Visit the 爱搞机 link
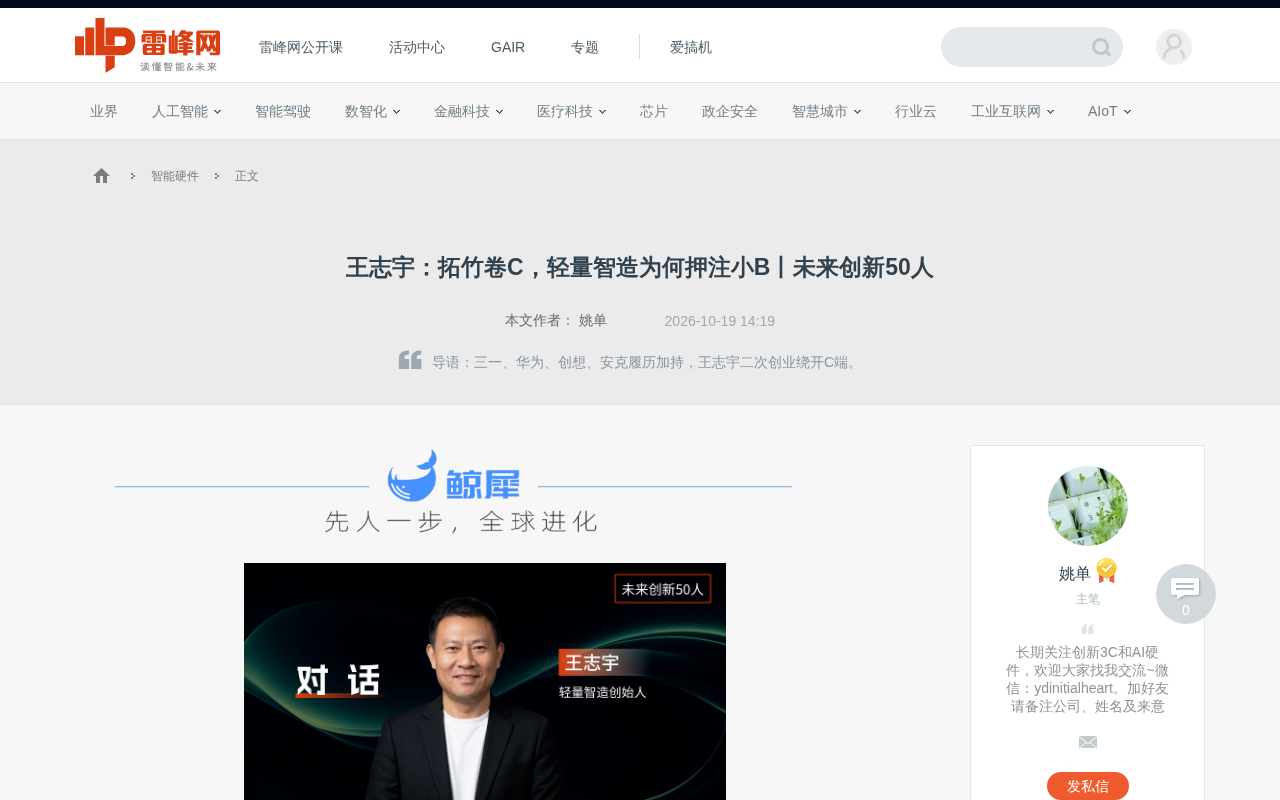This screenshot has width=1280, height=800. click(x=691, y=47)
